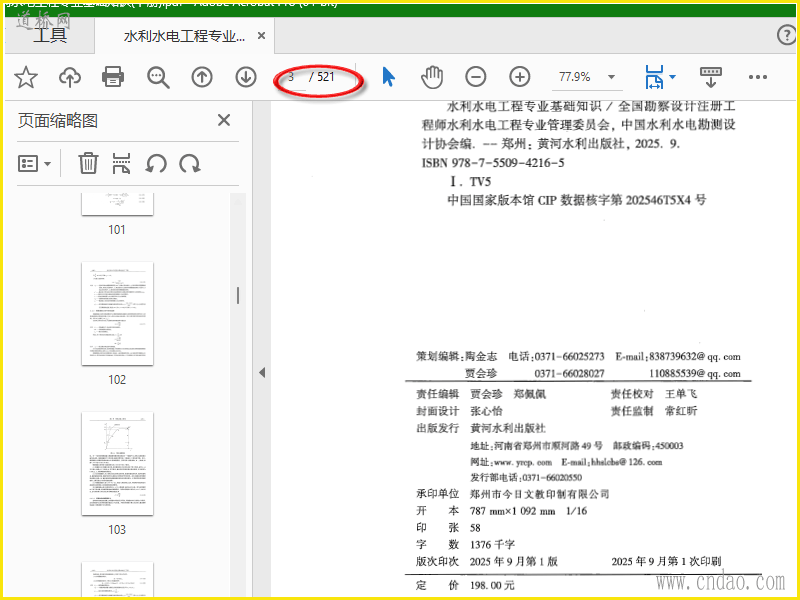Click the current page number field
Screen dimensions: 800x600
(294, 77)
